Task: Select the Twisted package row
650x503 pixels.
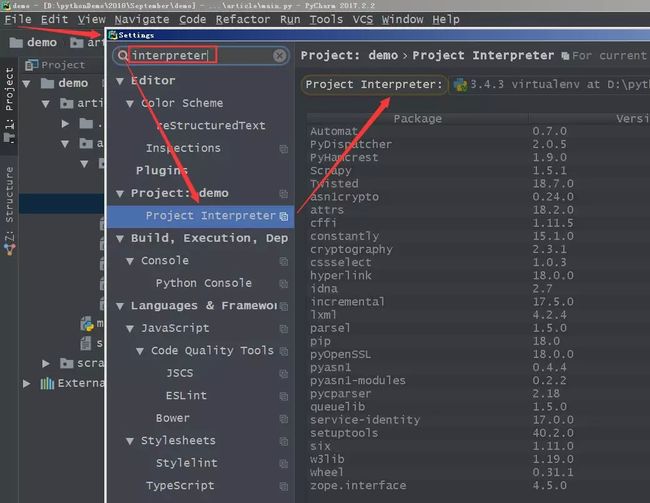Action: (478, 184)
